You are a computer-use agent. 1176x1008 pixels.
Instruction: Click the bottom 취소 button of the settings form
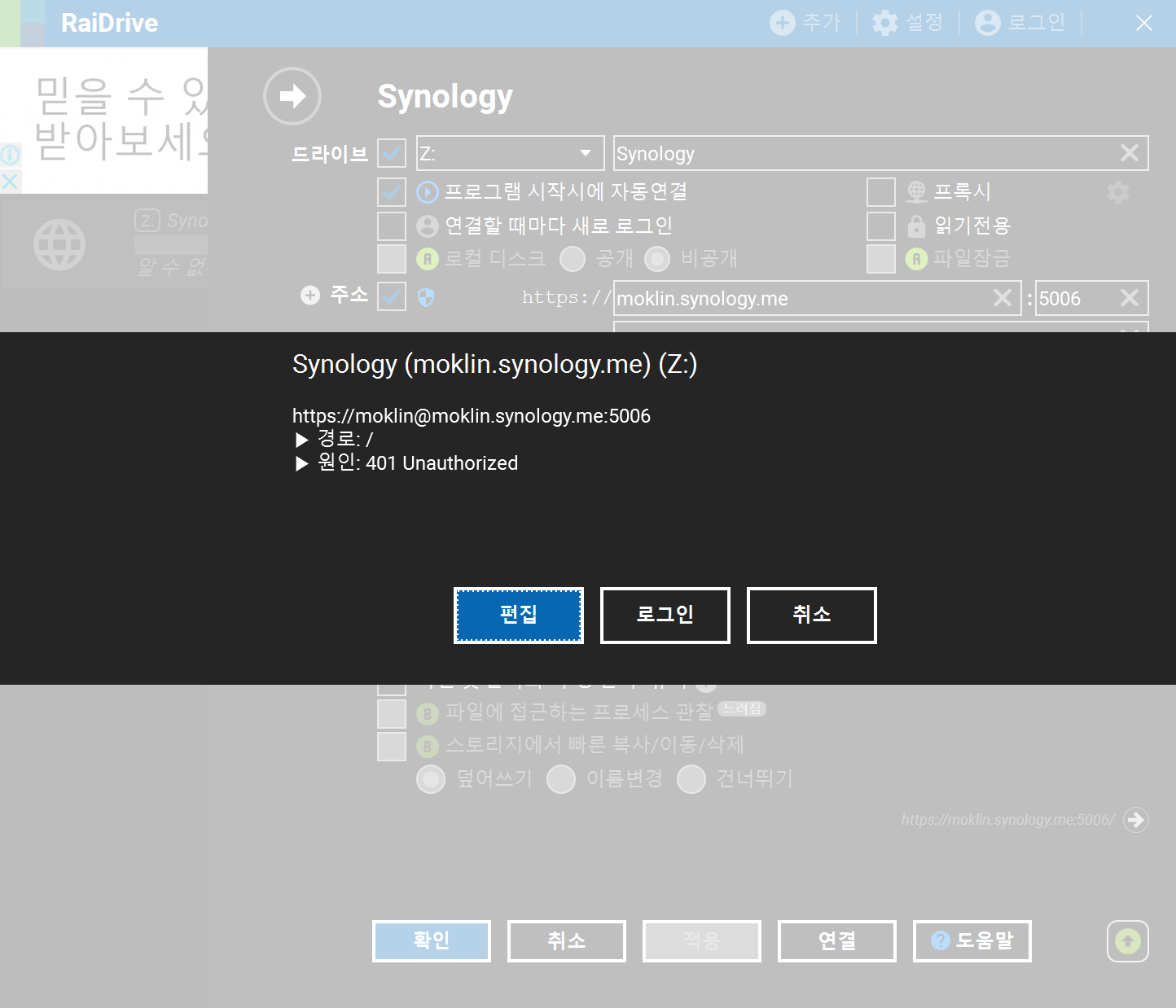coord(567,941)
